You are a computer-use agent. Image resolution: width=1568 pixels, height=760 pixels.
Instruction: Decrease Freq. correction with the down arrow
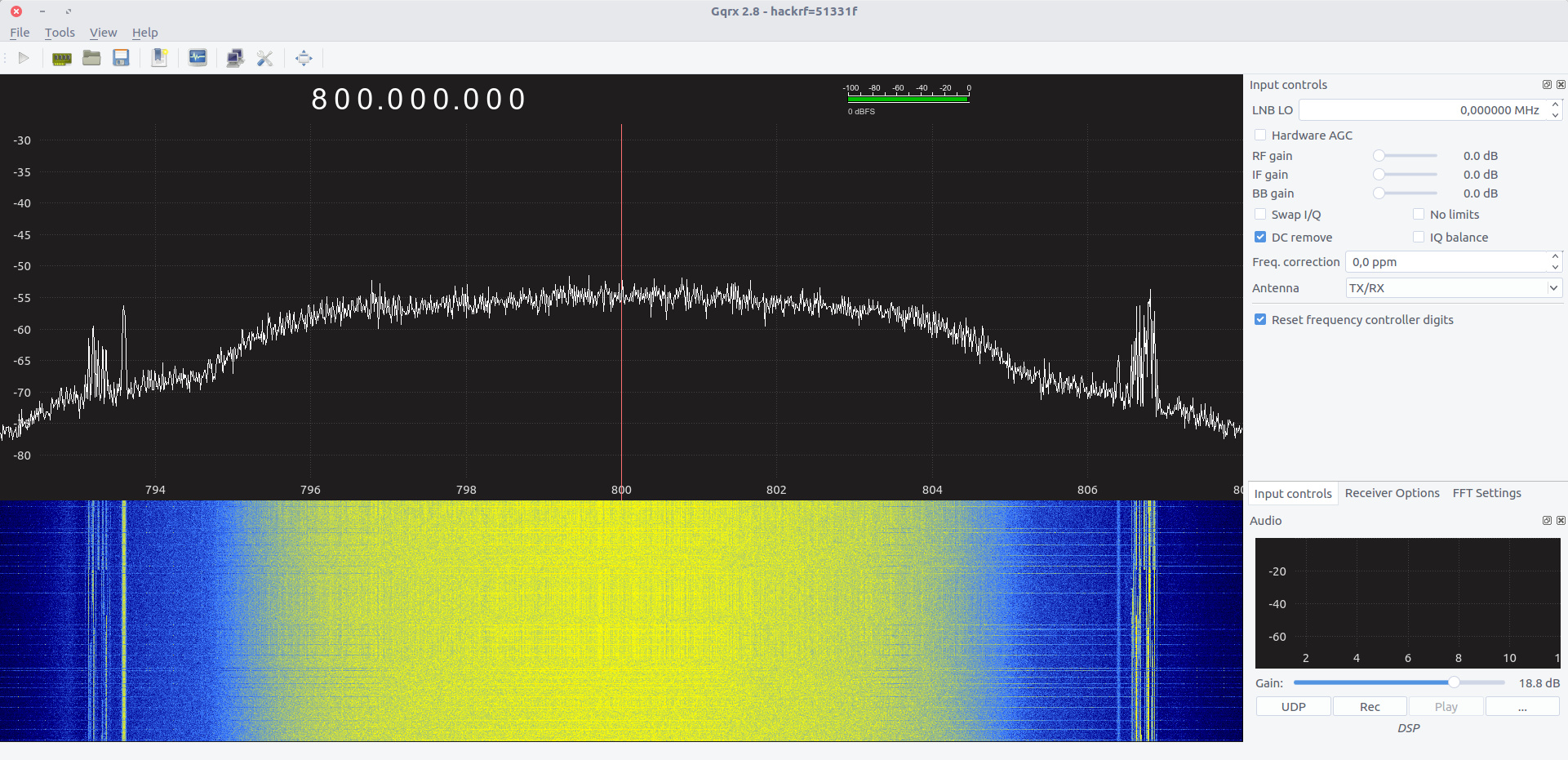[1555, 267]
